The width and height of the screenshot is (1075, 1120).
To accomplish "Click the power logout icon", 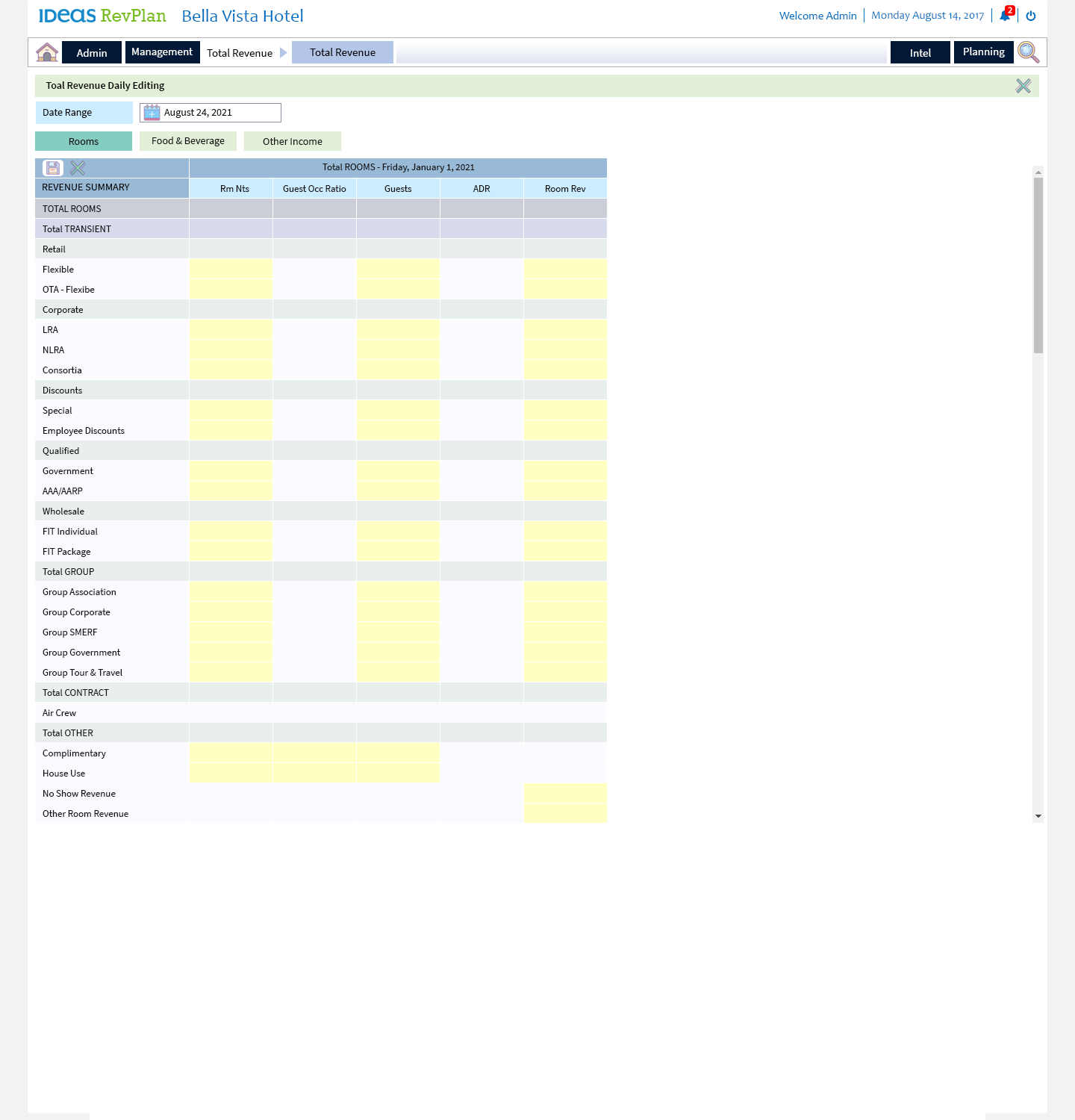I will pyautogui.click(x=1031, y=16).
